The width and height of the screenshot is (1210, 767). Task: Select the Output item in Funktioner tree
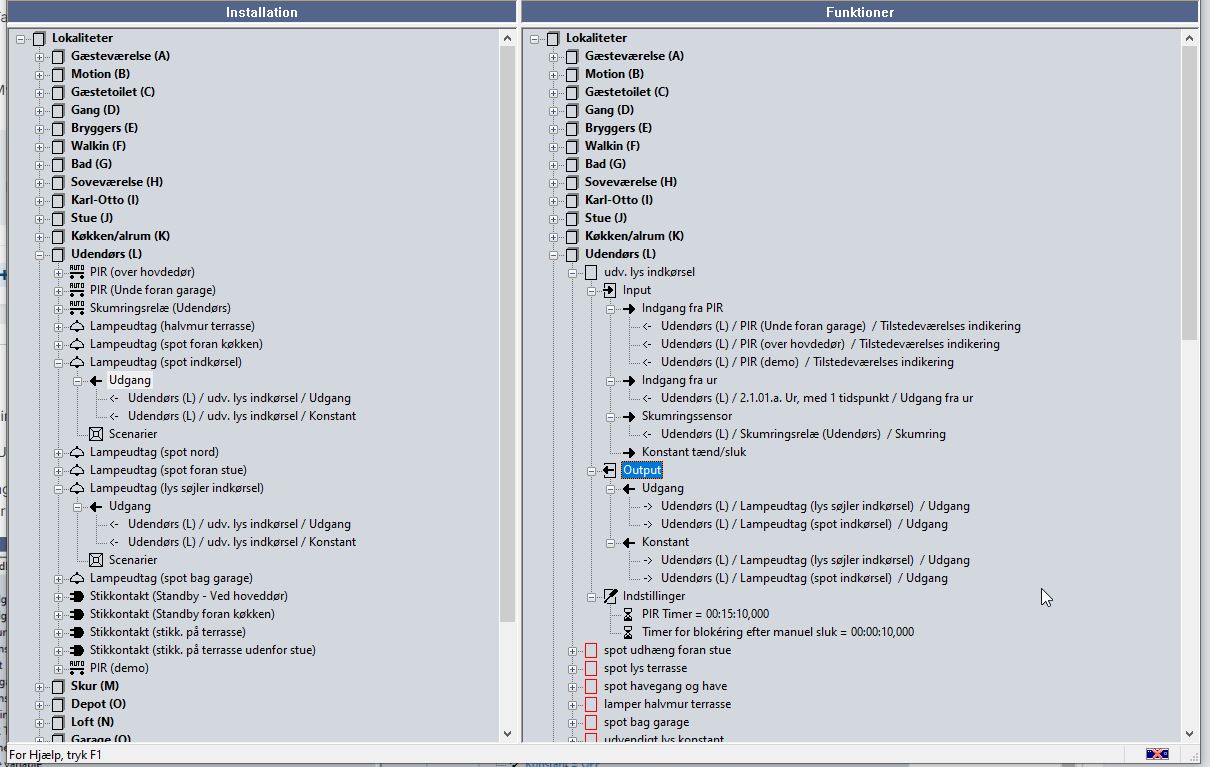[641, 470]
